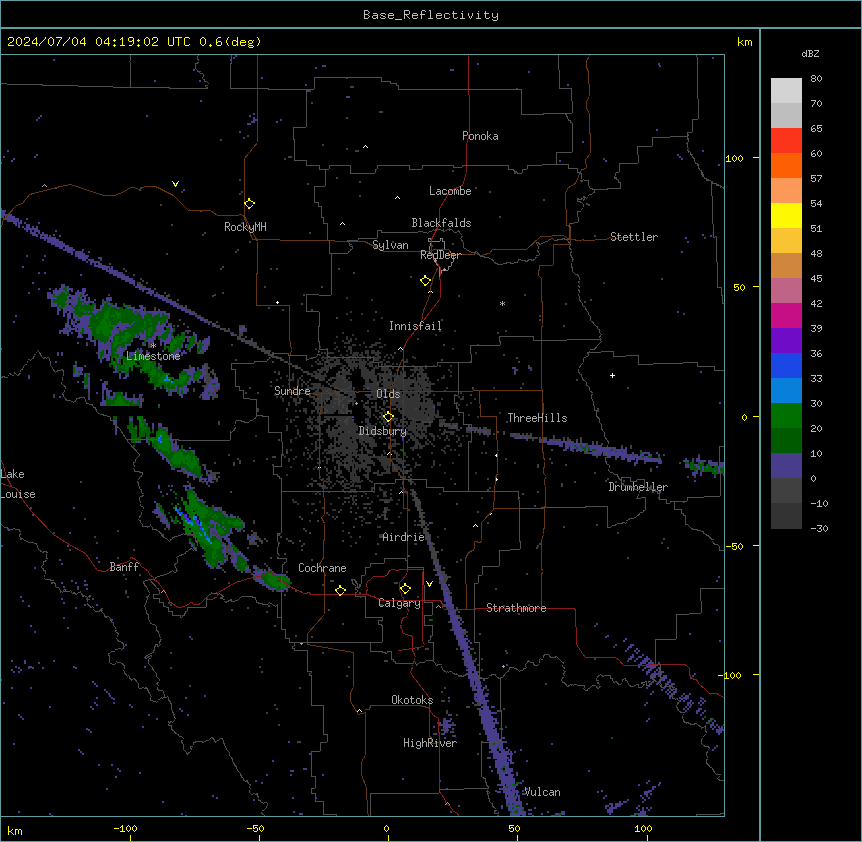Click the yellow diamond marker above Calgary label

coord(405,589)
